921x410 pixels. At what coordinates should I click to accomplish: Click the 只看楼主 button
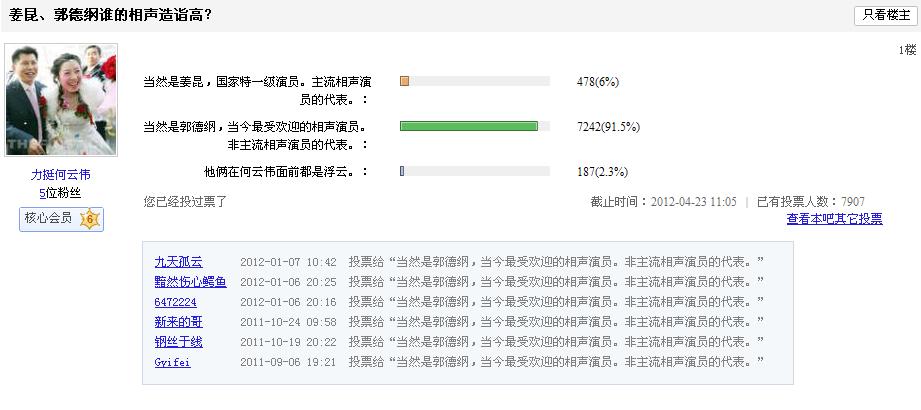pos(883,15)
